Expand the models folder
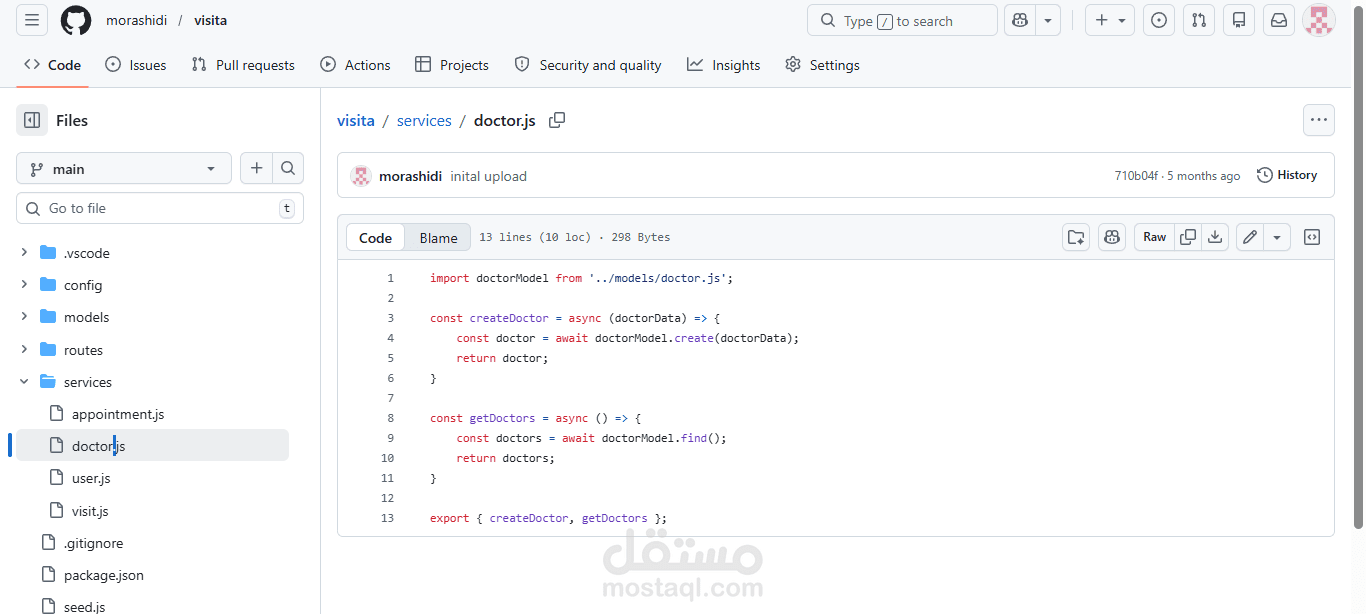This screenshot has width=1366, height=614. [x=24, y=317]
